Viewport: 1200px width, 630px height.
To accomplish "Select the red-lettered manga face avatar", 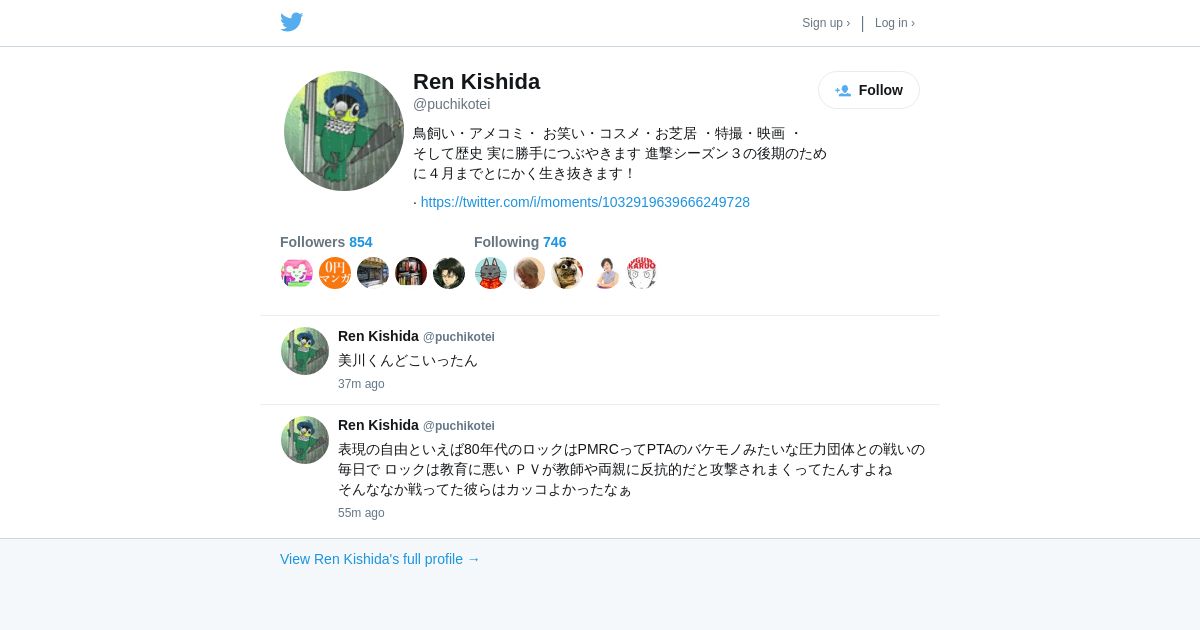I will point(642,273).
